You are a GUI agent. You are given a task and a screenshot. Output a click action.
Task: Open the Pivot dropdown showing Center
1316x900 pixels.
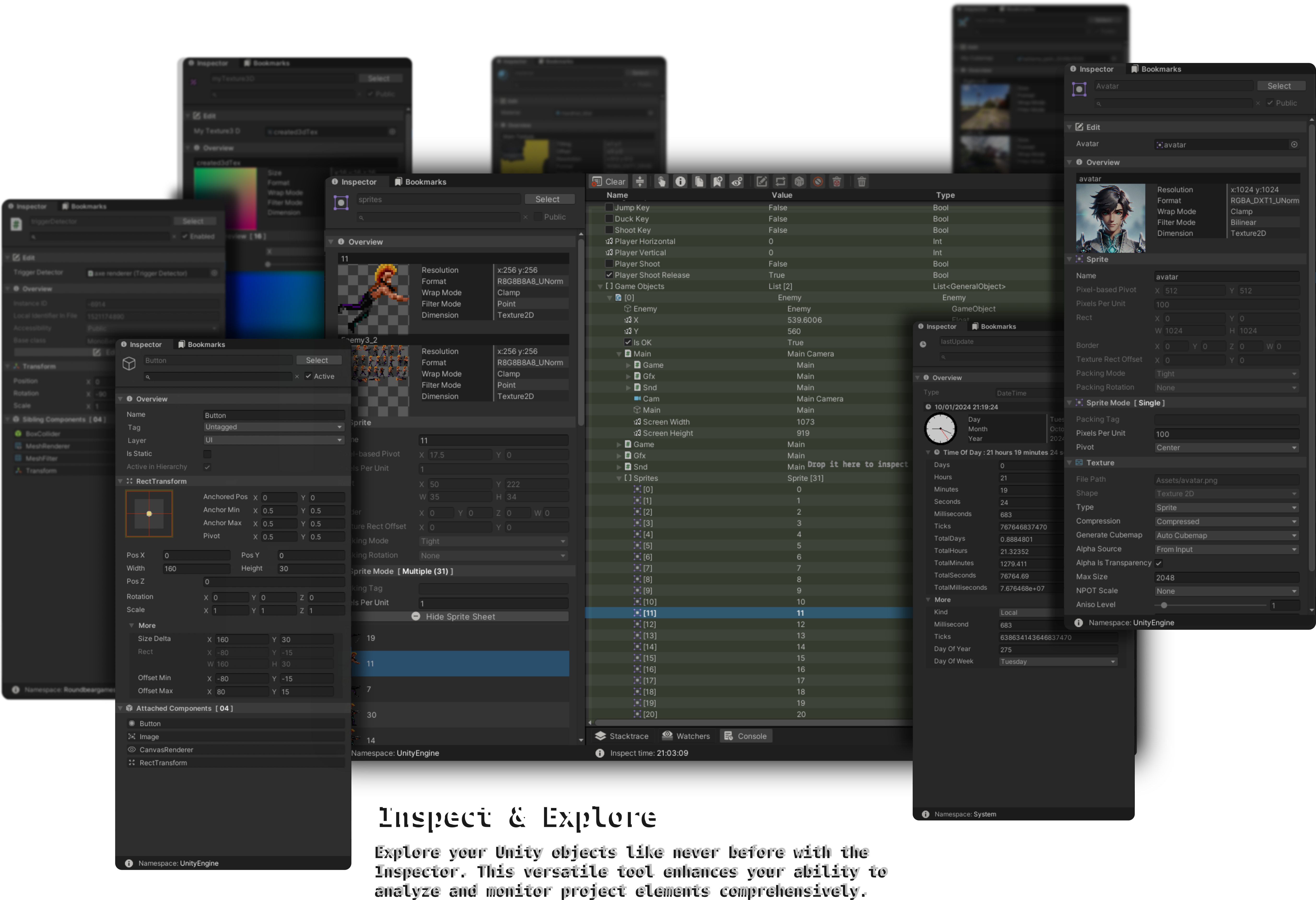tap(1227, 448)
